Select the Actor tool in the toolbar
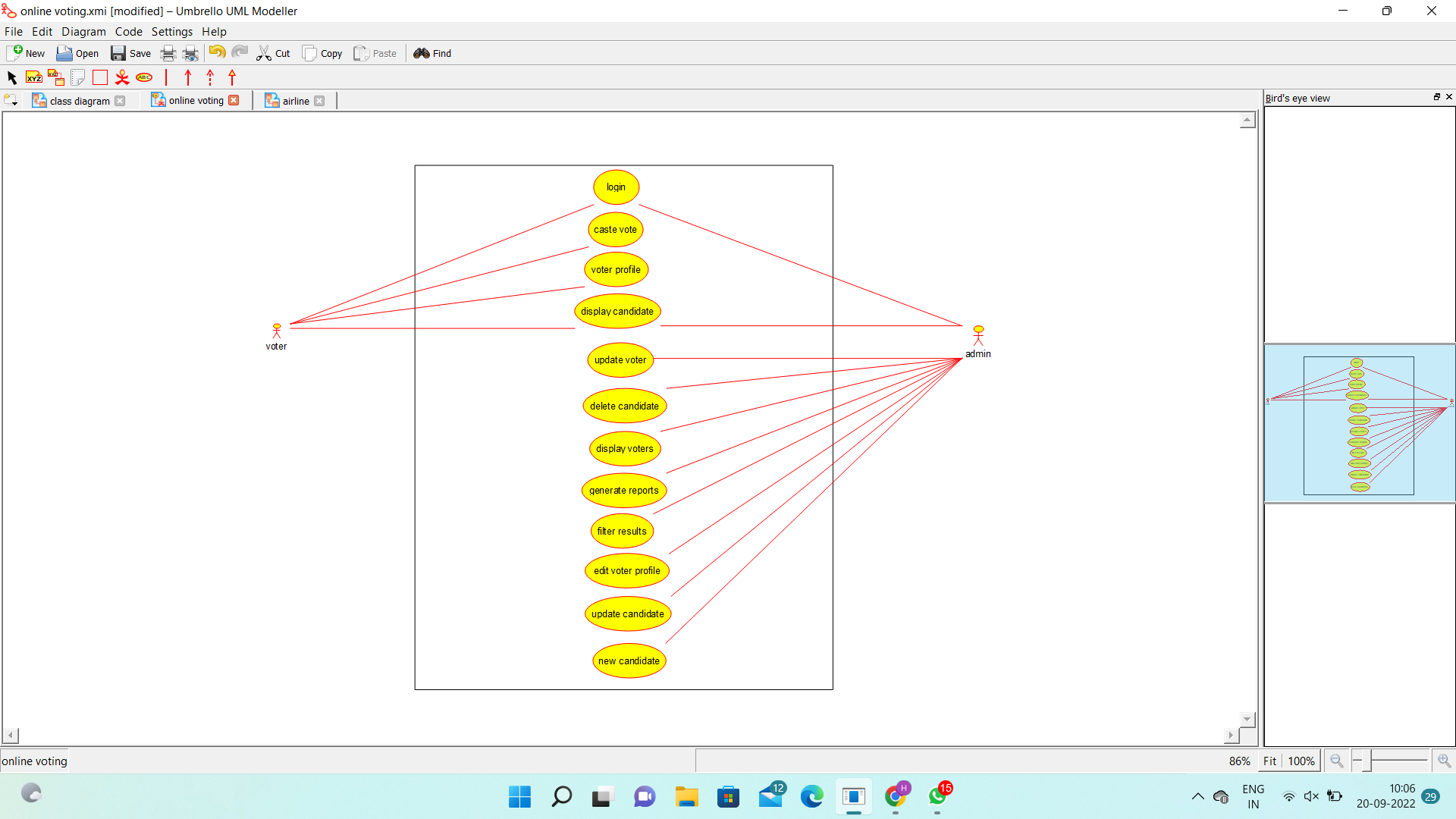 (122, 77)
